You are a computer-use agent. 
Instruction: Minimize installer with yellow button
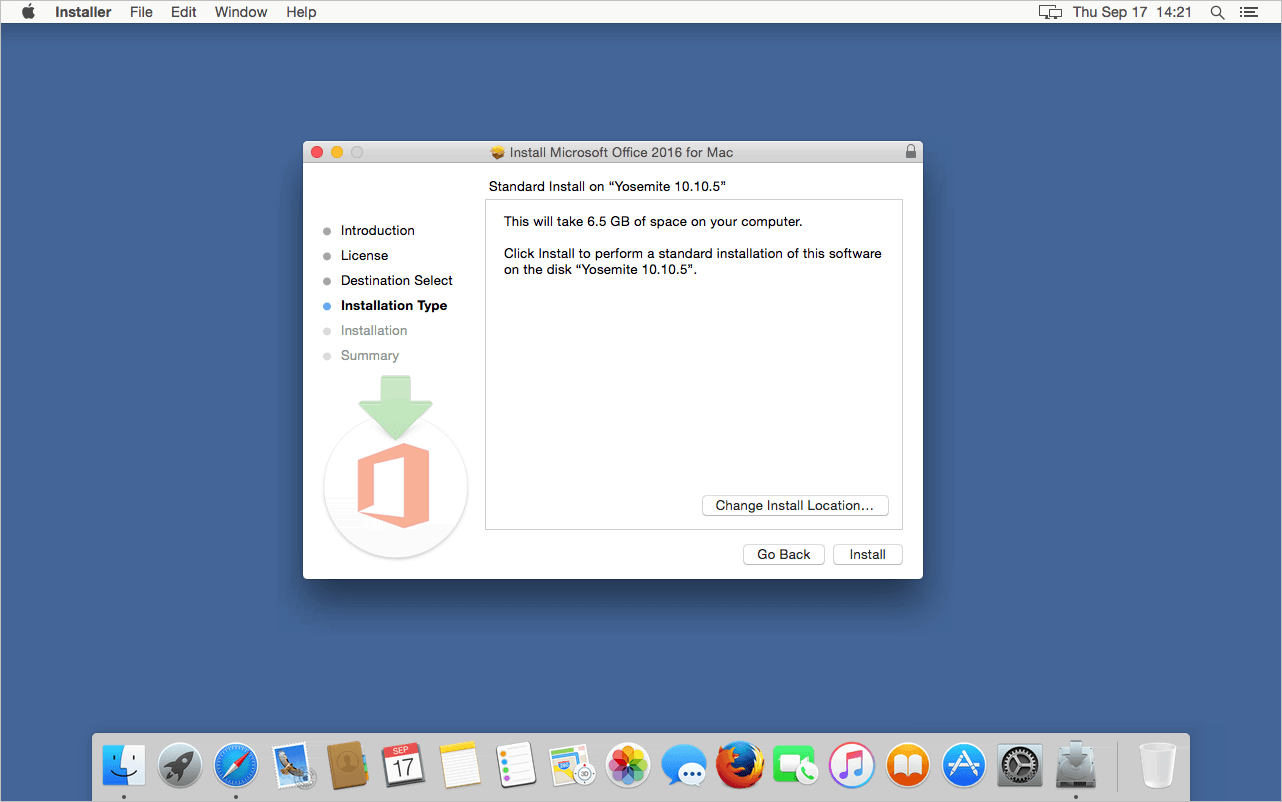coord(337,152)
